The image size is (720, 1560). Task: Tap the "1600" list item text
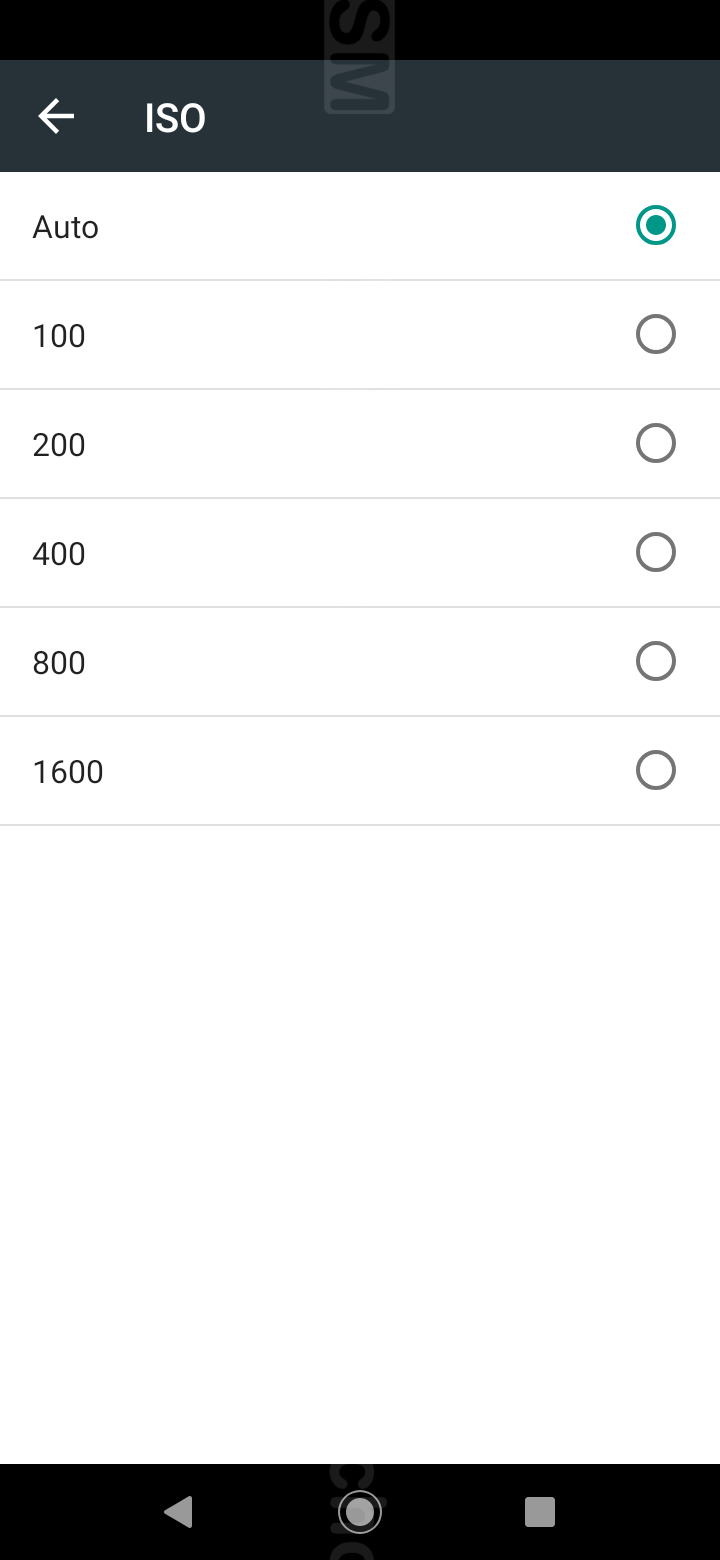68,772
